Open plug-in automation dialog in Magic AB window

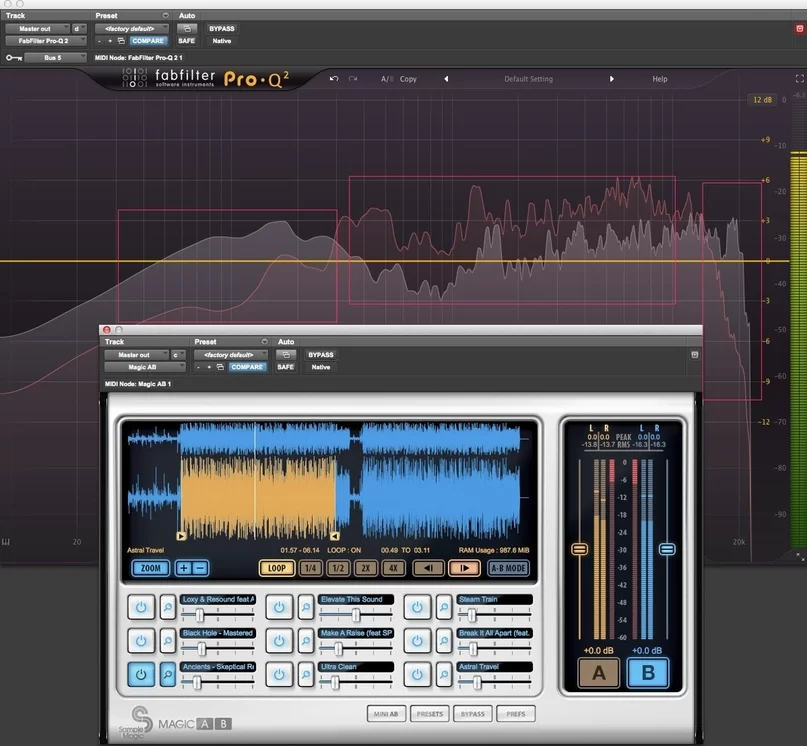pos(286,355)
